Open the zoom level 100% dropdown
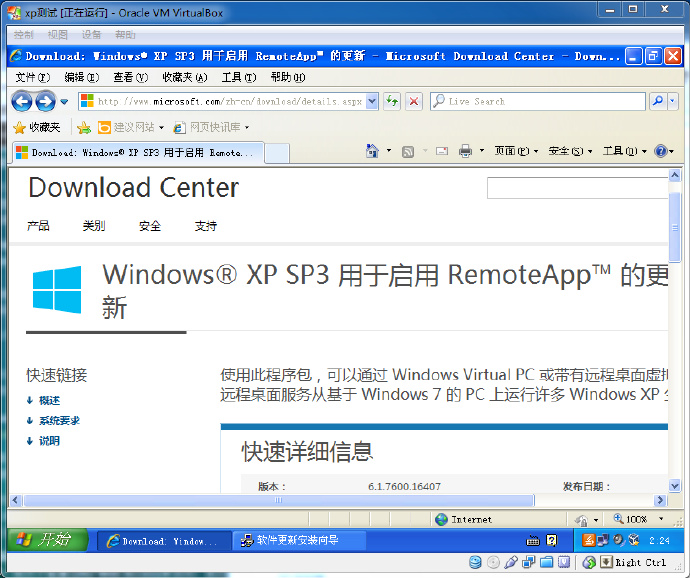The width and height of the screenshot is (690, 578). coord(661,519)
